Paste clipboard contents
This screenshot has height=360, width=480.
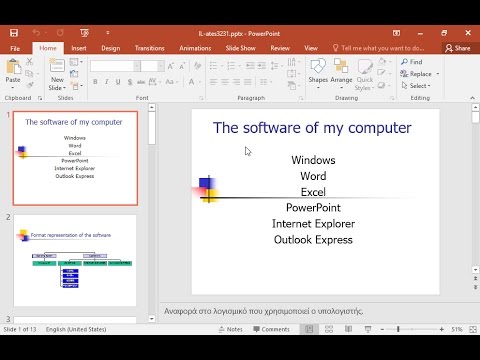[13, 74]
